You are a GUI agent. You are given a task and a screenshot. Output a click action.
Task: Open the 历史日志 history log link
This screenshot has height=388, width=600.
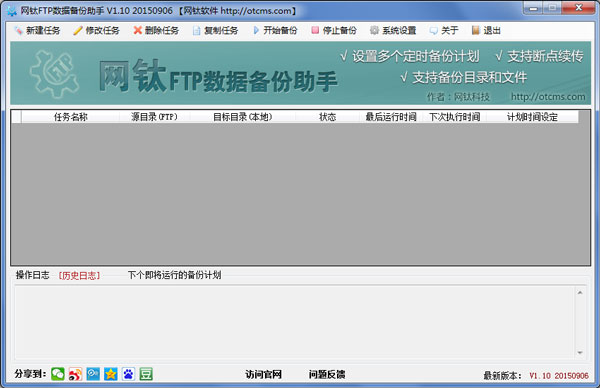point(79,276)
